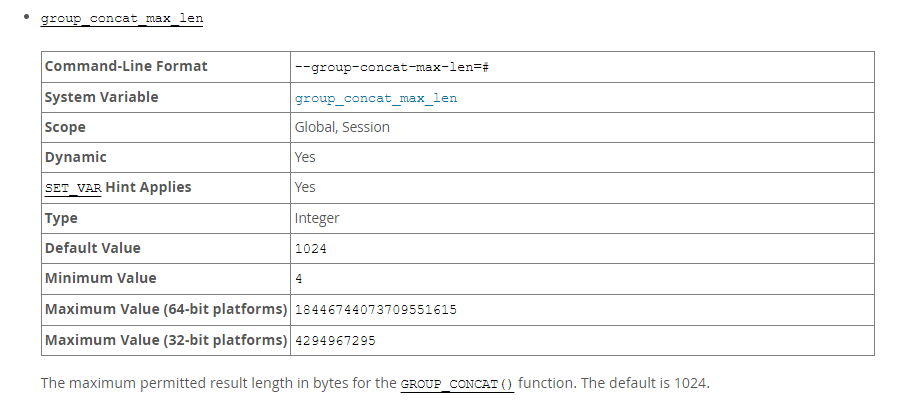Screen dimensions: 903x400
Task: Click the description paragraph below the table
Action: coord(220,383)
